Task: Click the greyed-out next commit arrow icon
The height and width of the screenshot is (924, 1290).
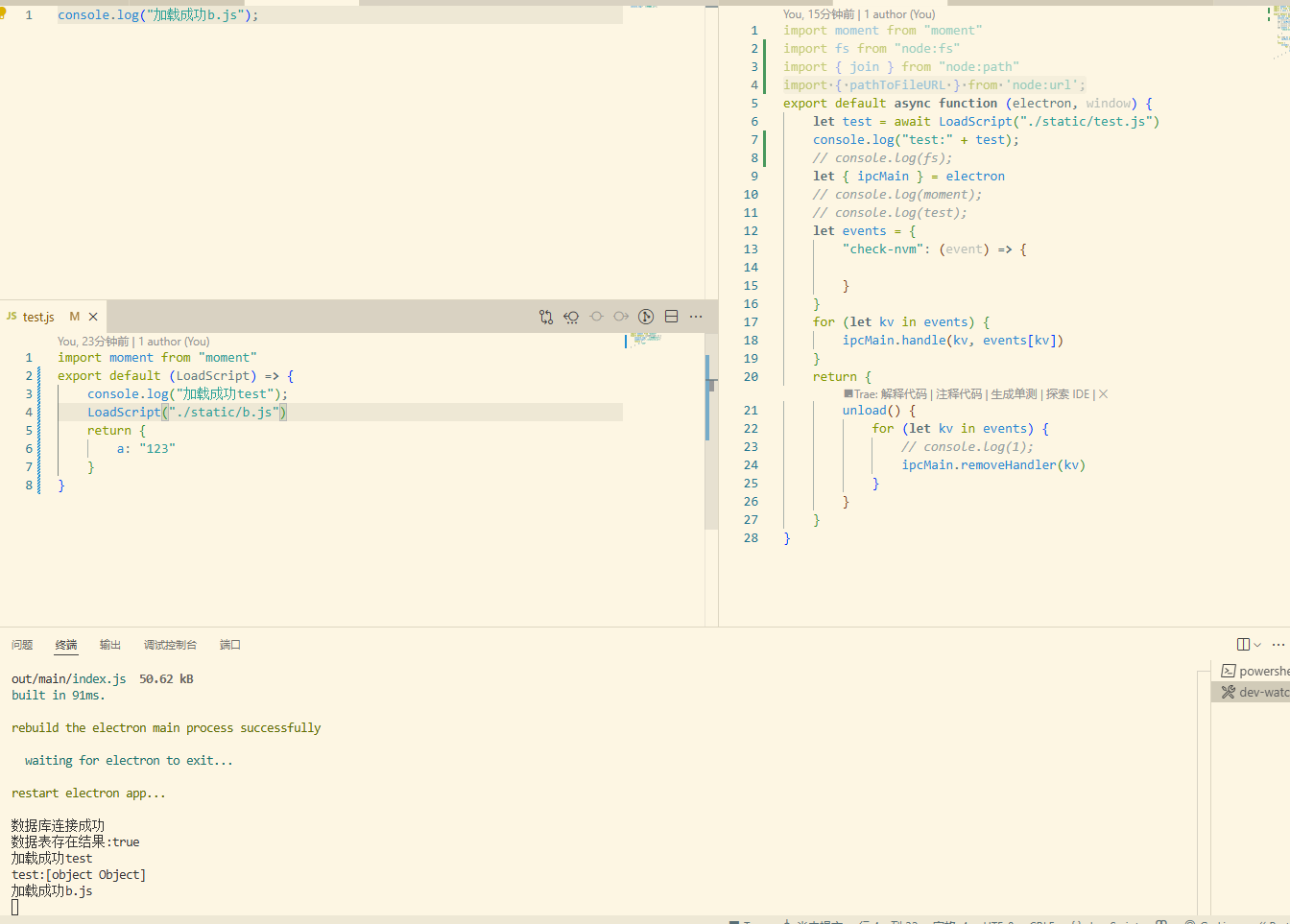Action: point(621,317)
